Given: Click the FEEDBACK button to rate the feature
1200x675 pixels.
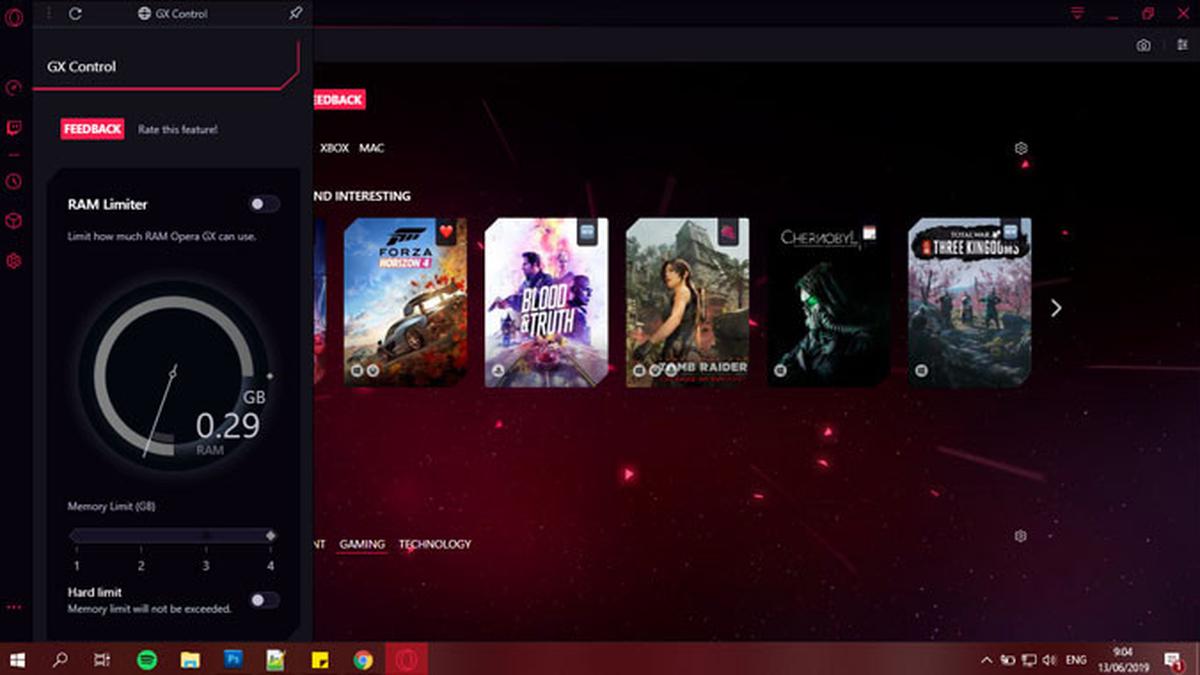Looking at the screenshot, I should pyautogui.click(x=91, y=128).
